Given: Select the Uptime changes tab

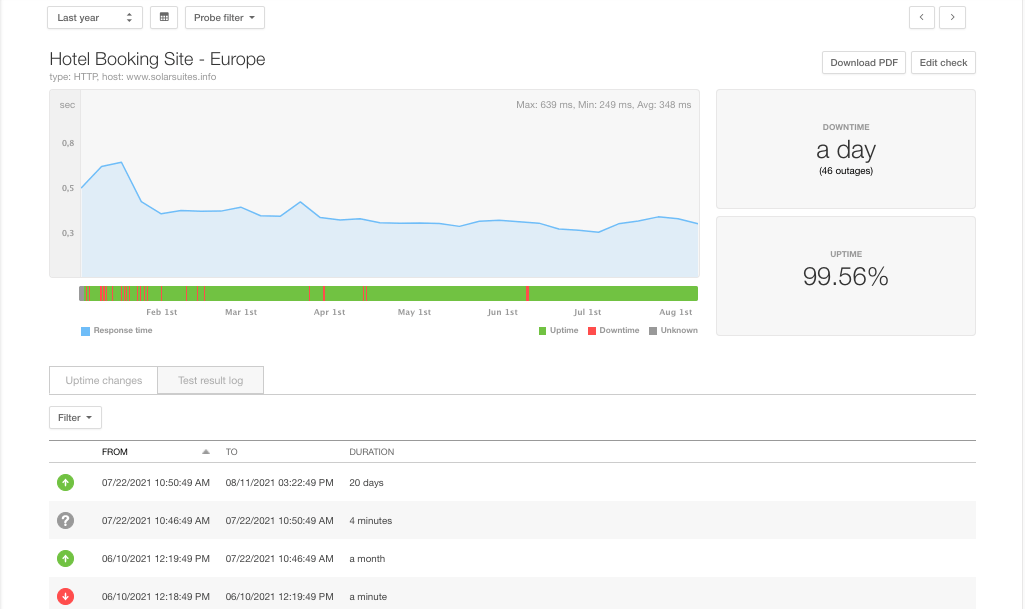Looking at the screenshot, I should pos(103,380).
